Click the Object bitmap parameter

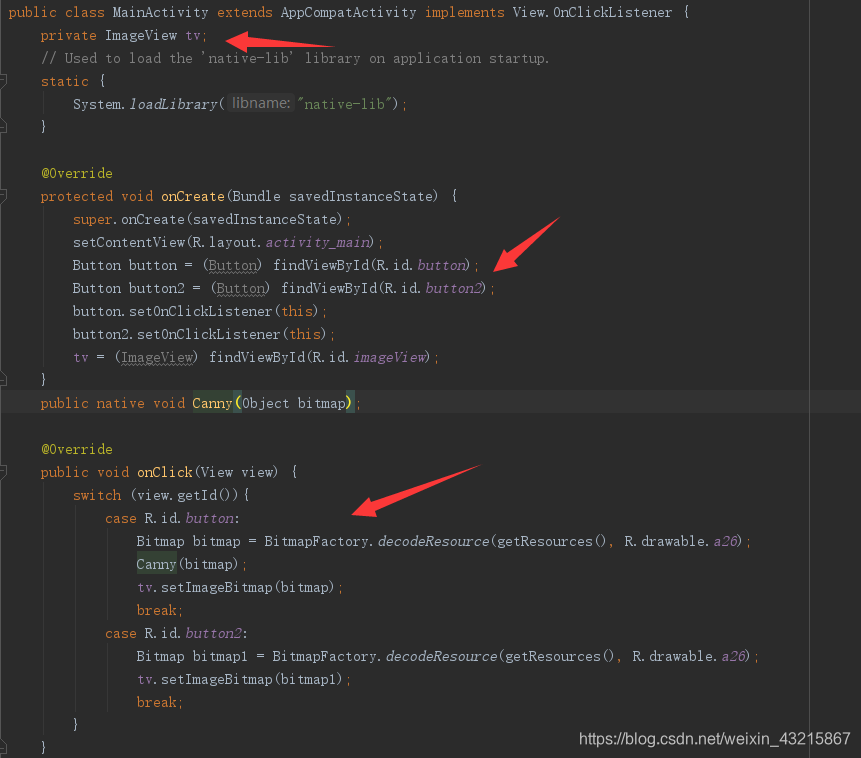(294, 403)
